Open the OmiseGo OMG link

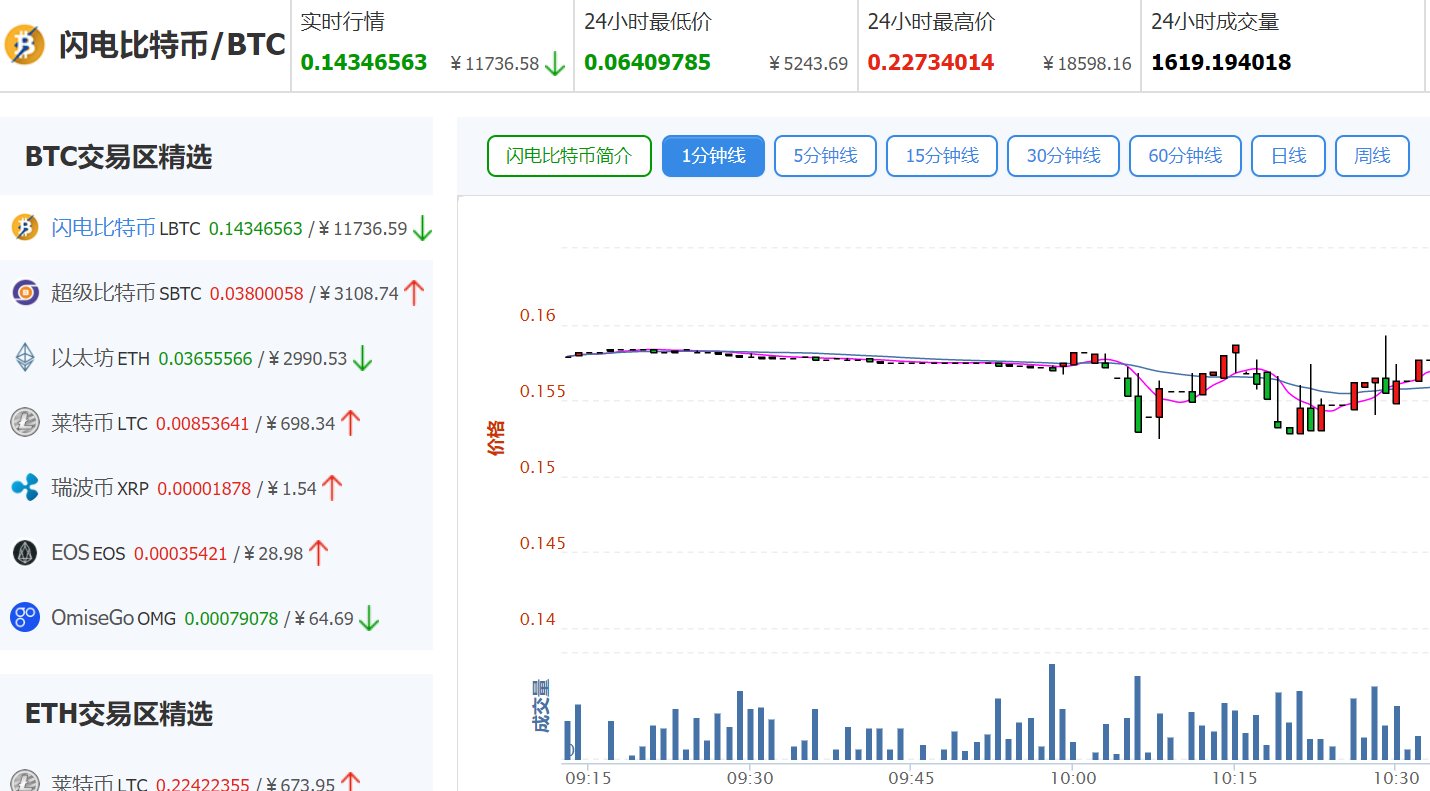(x=113, y=618)
